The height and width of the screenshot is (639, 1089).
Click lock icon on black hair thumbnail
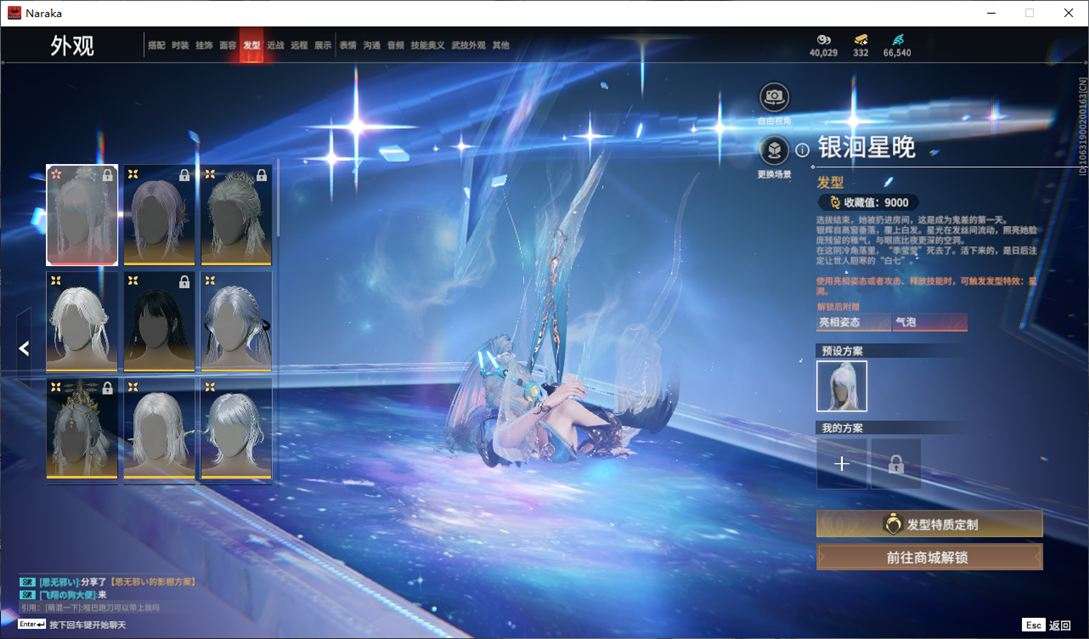pyautogui.click(x=184, y=282)
